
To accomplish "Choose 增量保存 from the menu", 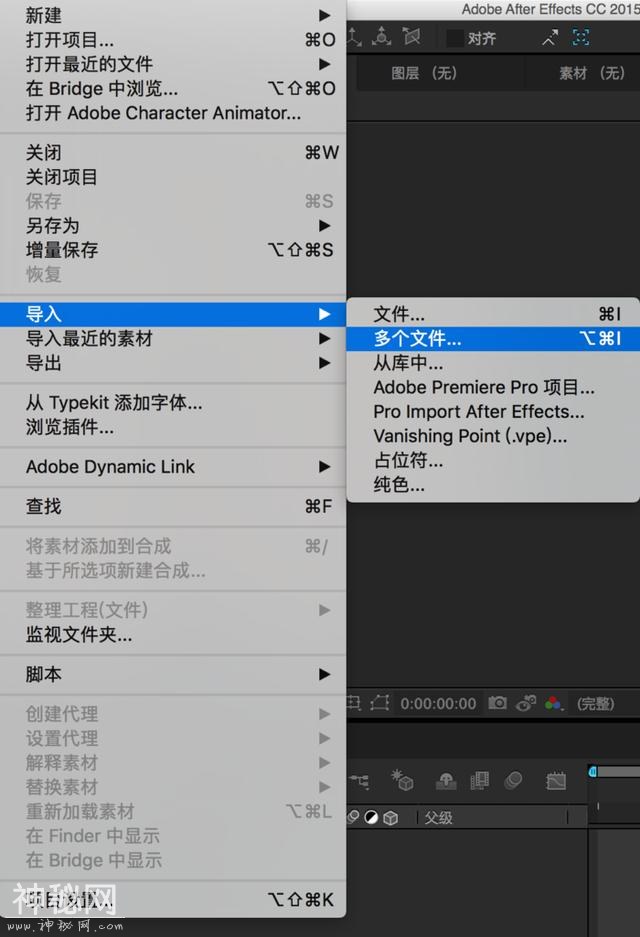I will click(x=173, y=250).
